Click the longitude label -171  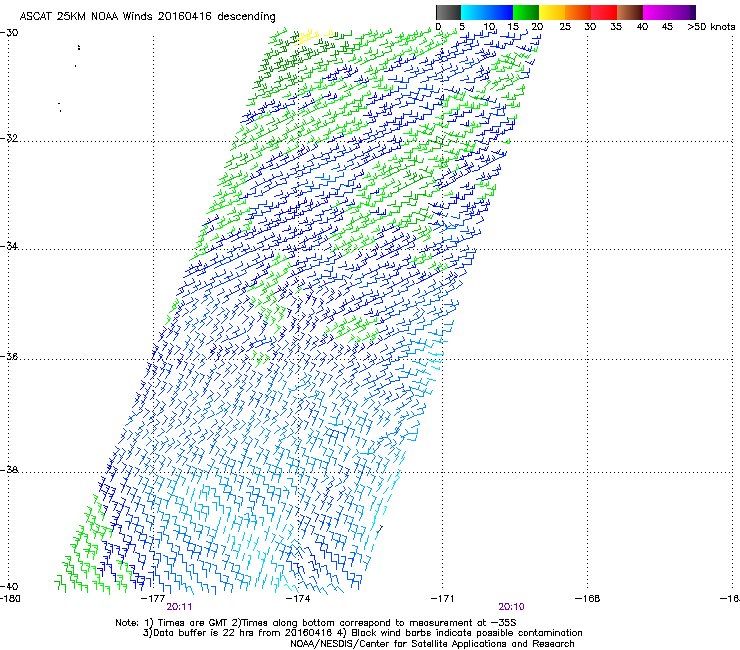point(443,599)
